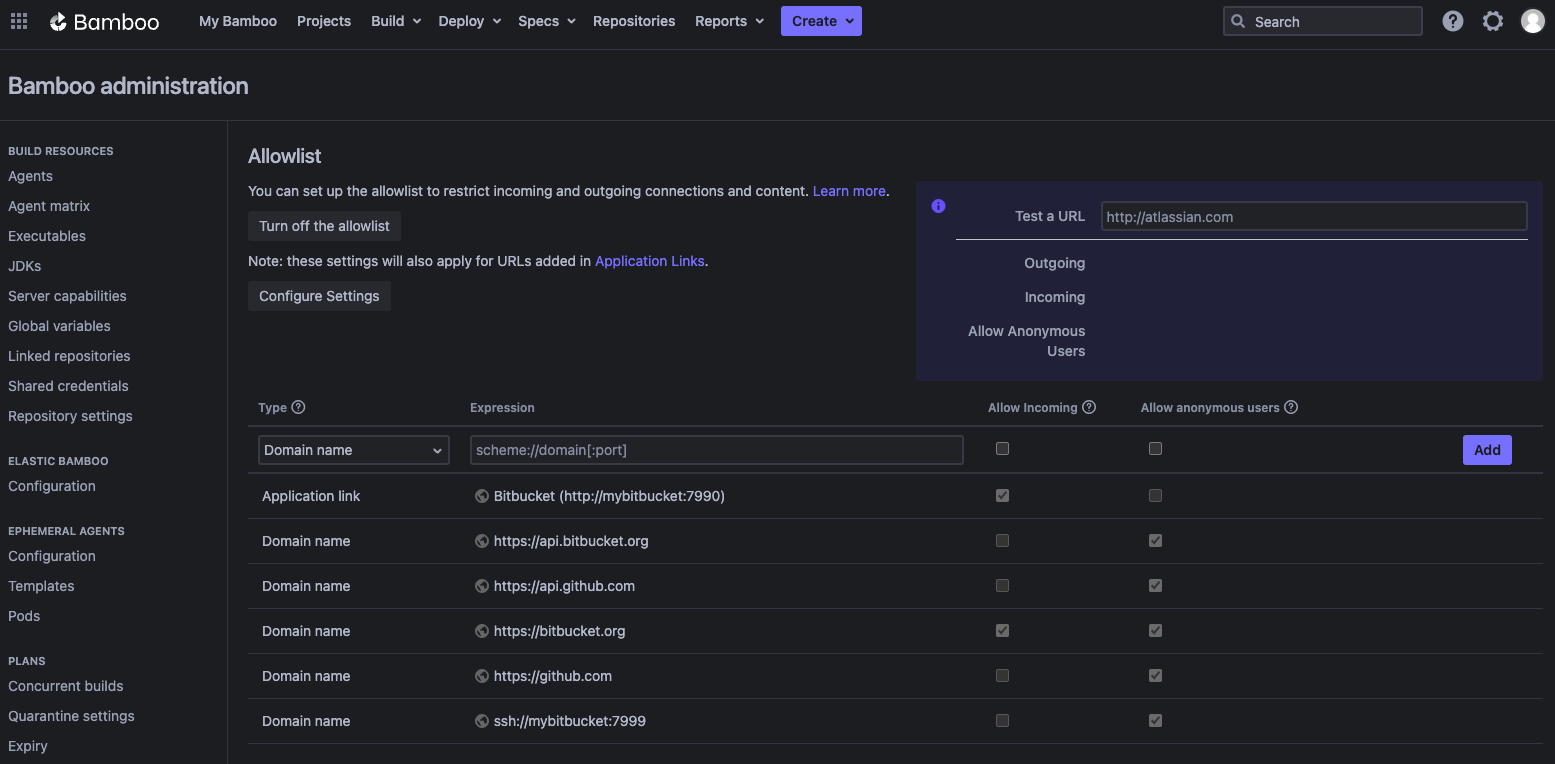Expand the Specs menu
The image size is (1555, 764).
tap(547, 21)
